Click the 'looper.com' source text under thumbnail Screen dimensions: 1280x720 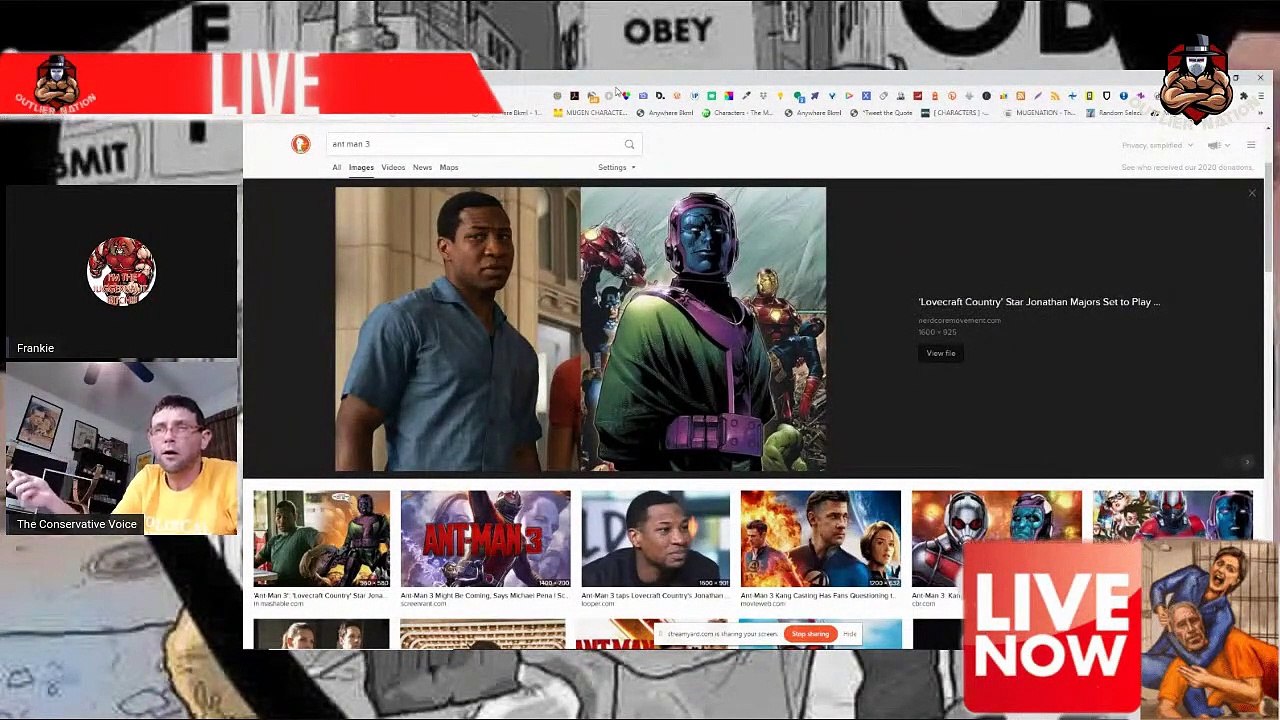[x=600, y=604]
